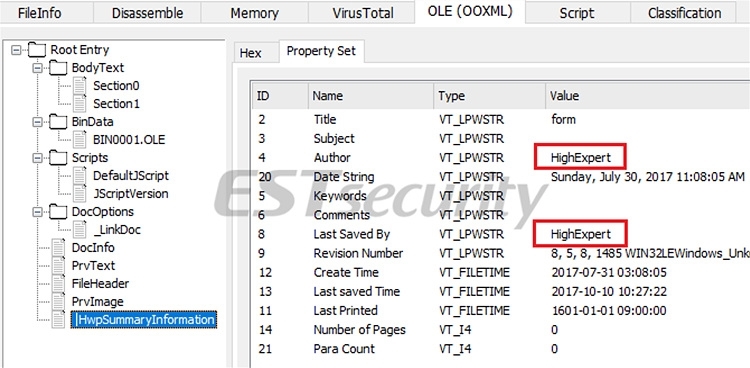Click the HwpSummaryInformation stream file icon

58,320
